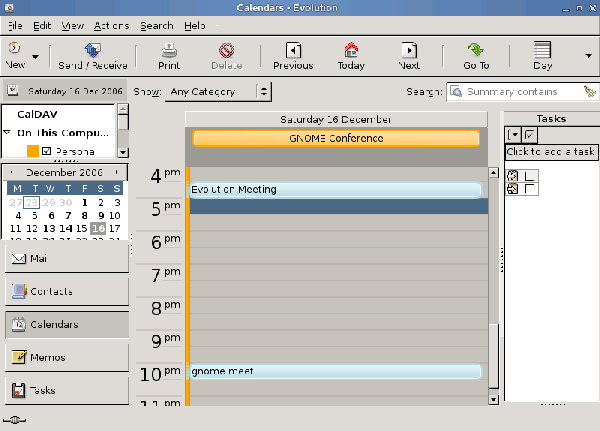Screen dimensions: 600x431
Task: Toggle the Personal calendar checkbox
Action: point(46,151)
